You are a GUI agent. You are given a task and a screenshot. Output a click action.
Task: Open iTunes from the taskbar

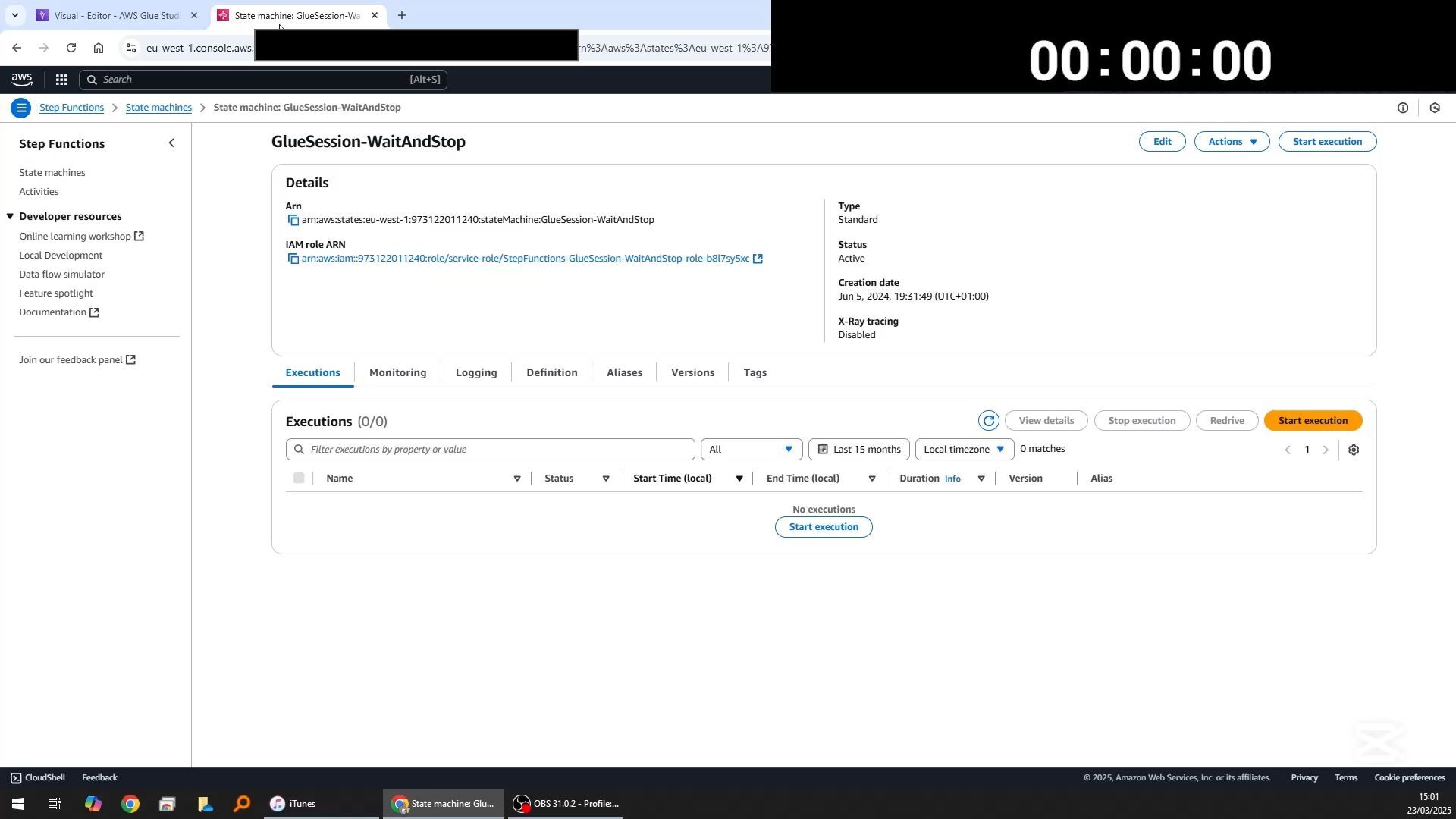293,804
